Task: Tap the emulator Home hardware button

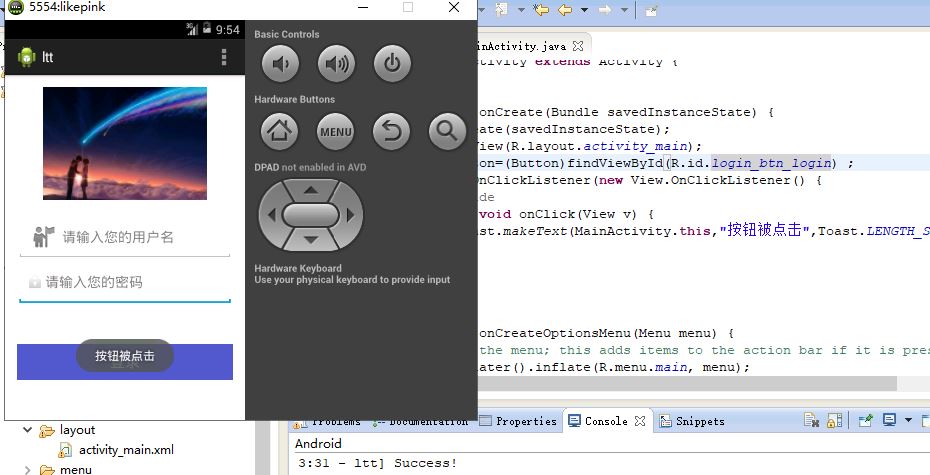Action: (x=279, y=131)
